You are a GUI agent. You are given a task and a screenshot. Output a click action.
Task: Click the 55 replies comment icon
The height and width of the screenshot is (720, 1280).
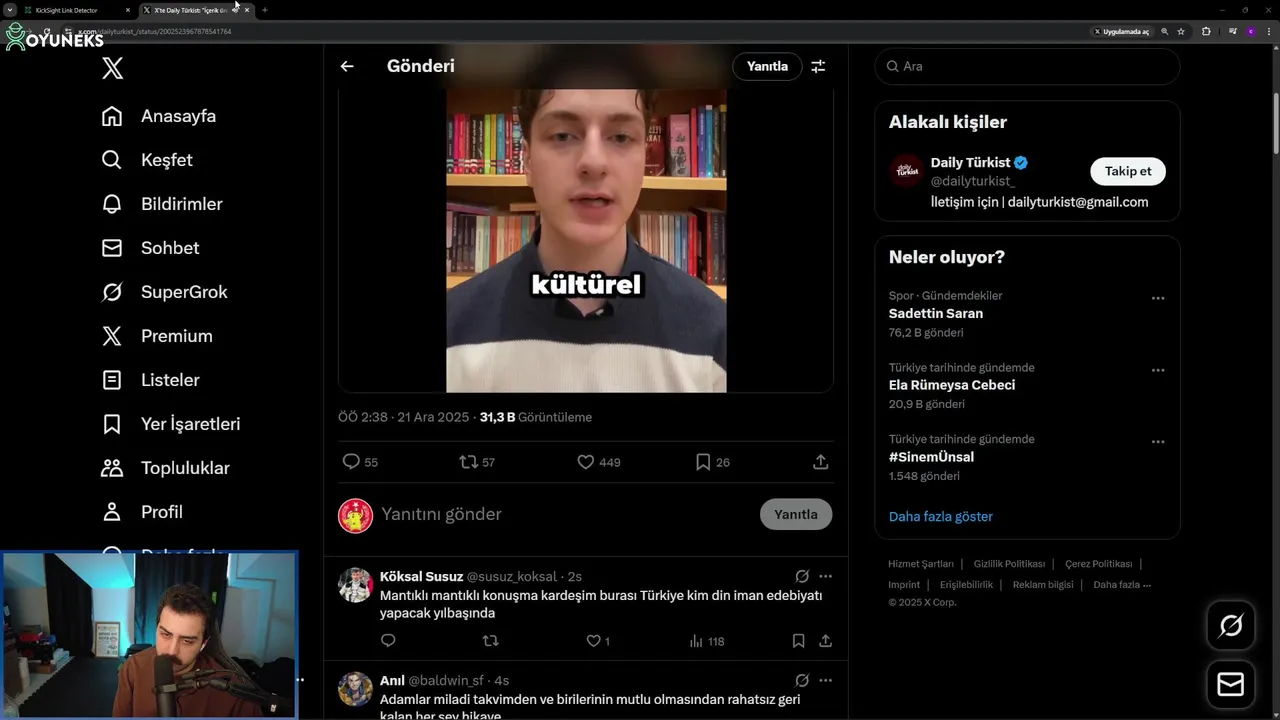coord(351,462)
